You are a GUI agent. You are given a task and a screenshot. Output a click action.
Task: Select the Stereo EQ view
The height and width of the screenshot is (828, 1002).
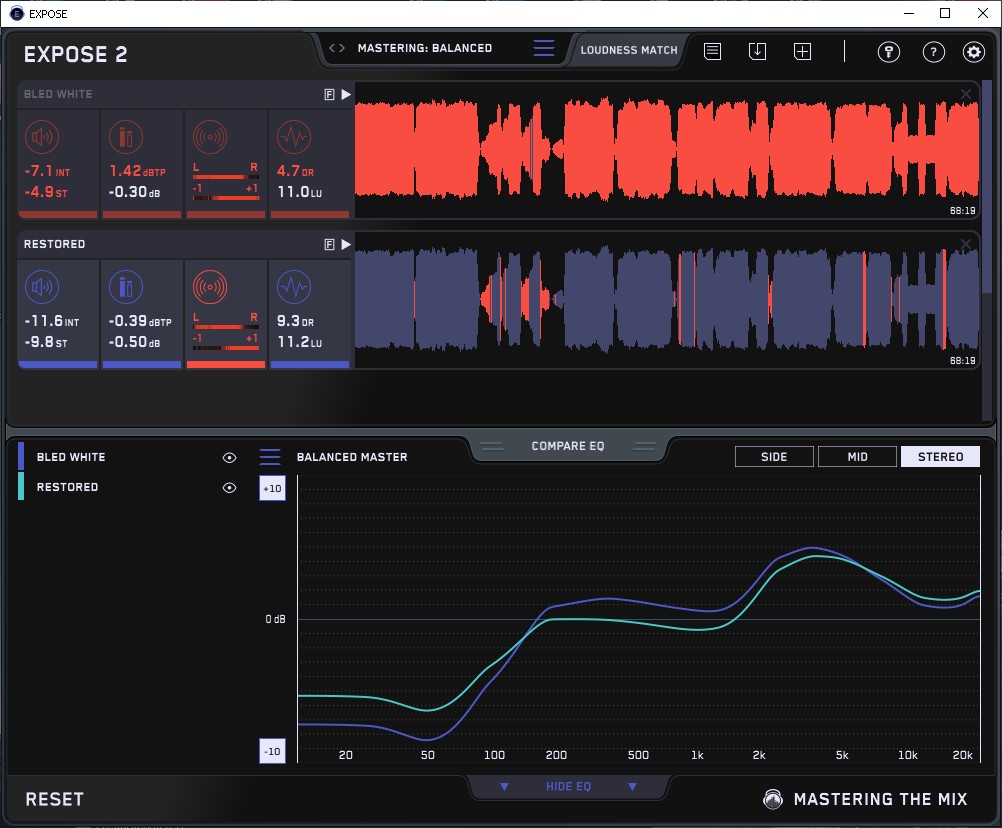(x=940, y=457)
